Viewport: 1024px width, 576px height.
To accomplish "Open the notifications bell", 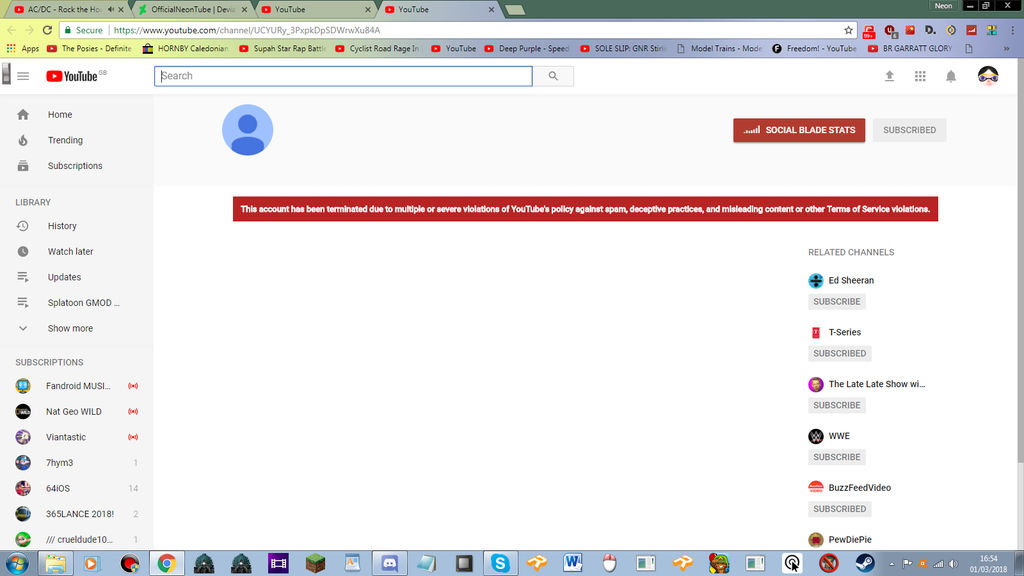I will (951, 76).
